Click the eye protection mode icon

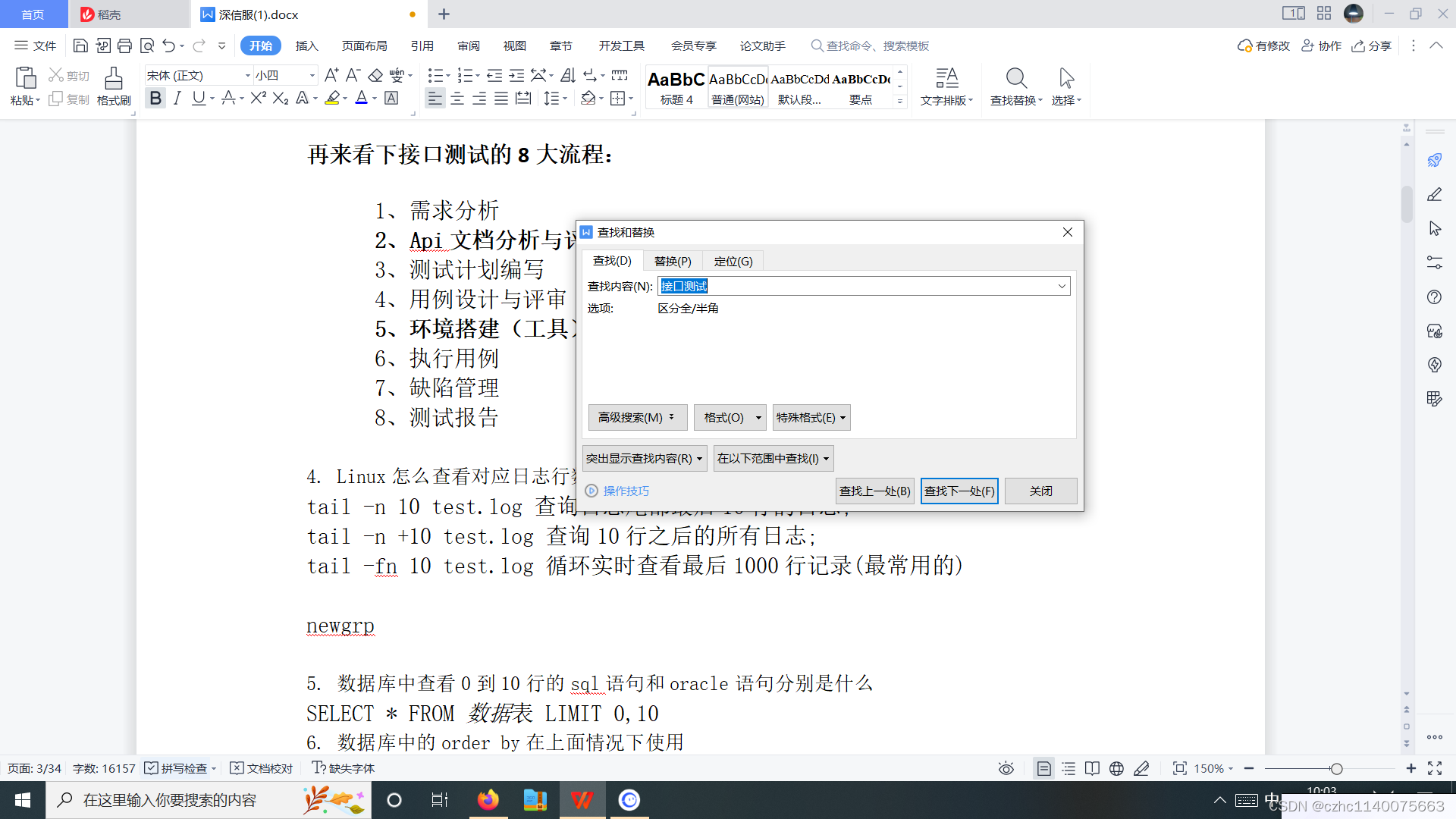coord(1006,769)
